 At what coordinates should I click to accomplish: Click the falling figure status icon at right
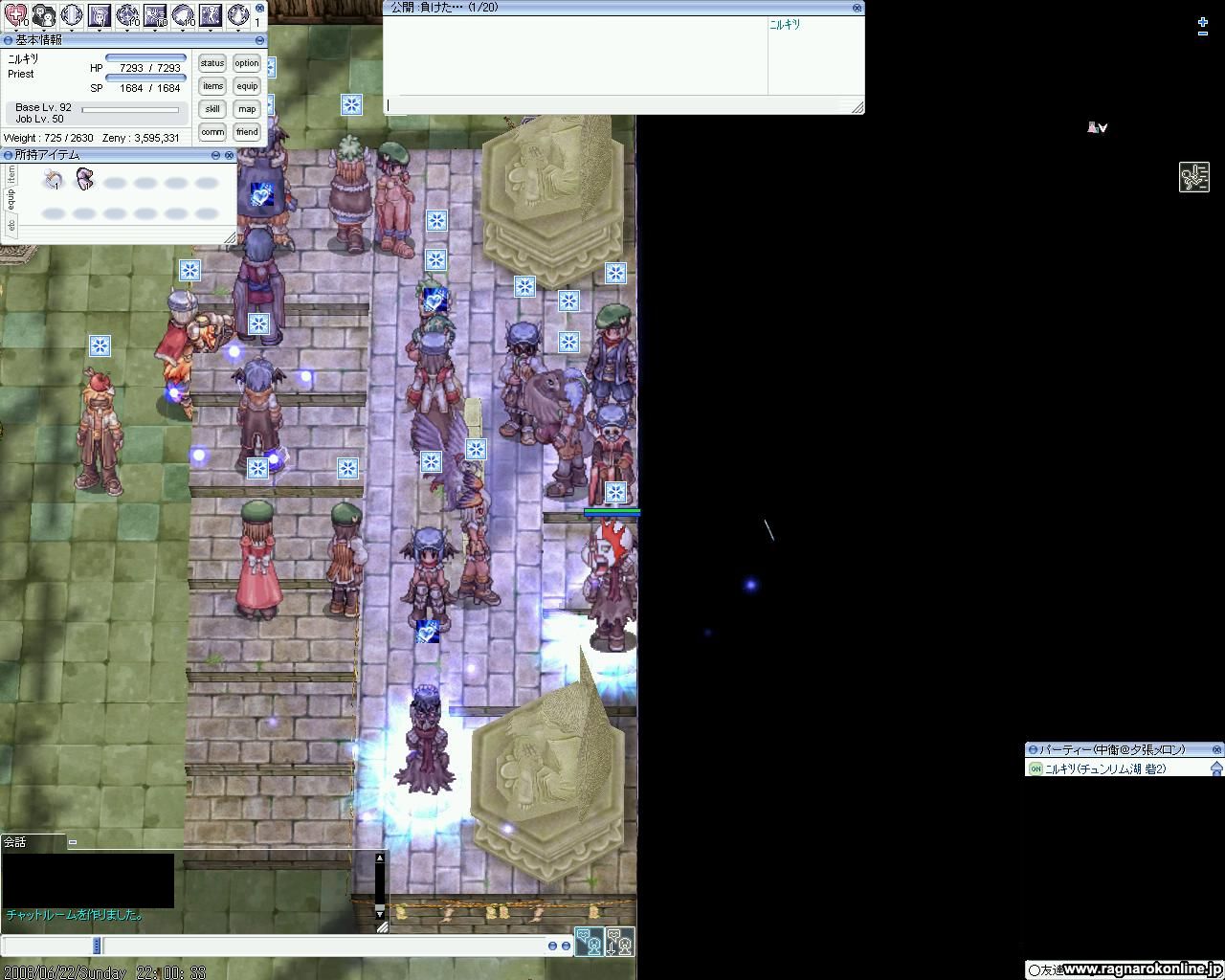(x=1193, y=177)
